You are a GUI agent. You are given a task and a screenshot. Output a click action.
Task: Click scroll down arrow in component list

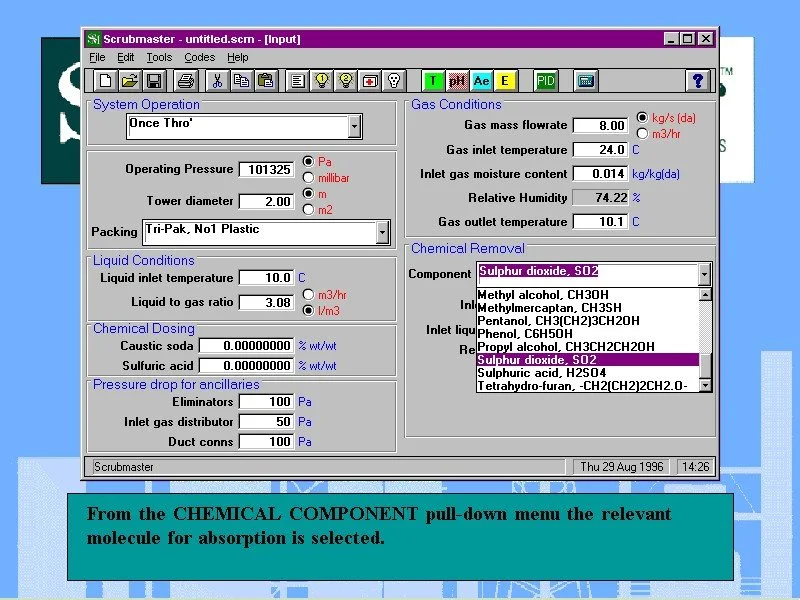[705, 386]
